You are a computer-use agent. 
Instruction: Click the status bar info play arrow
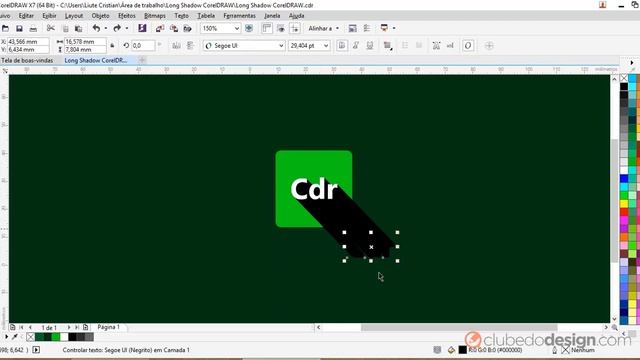coord(36,350)
